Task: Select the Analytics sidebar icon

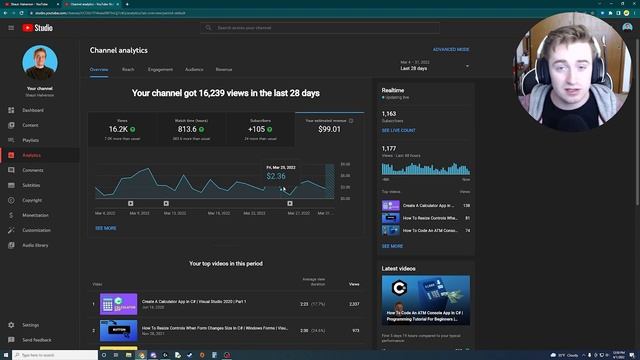Action: (11, 155)
